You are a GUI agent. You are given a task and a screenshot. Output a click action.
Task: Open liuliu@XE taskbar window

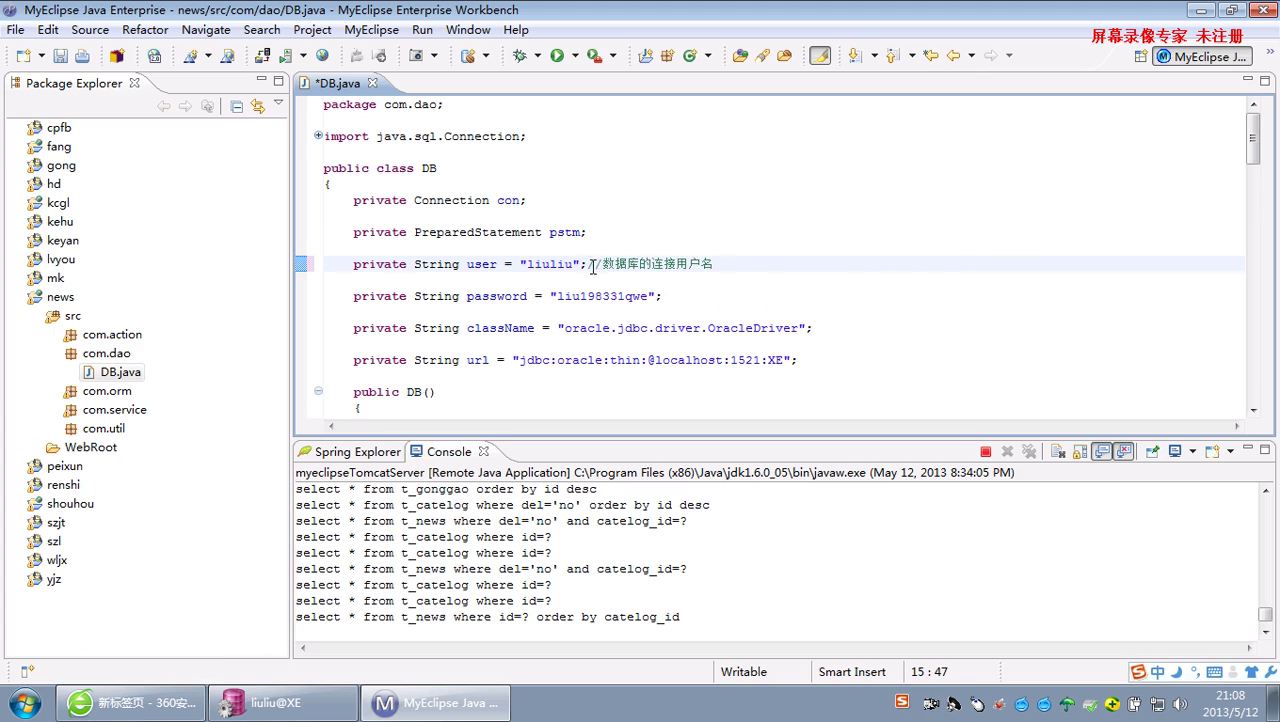click(x=285, y=703)
